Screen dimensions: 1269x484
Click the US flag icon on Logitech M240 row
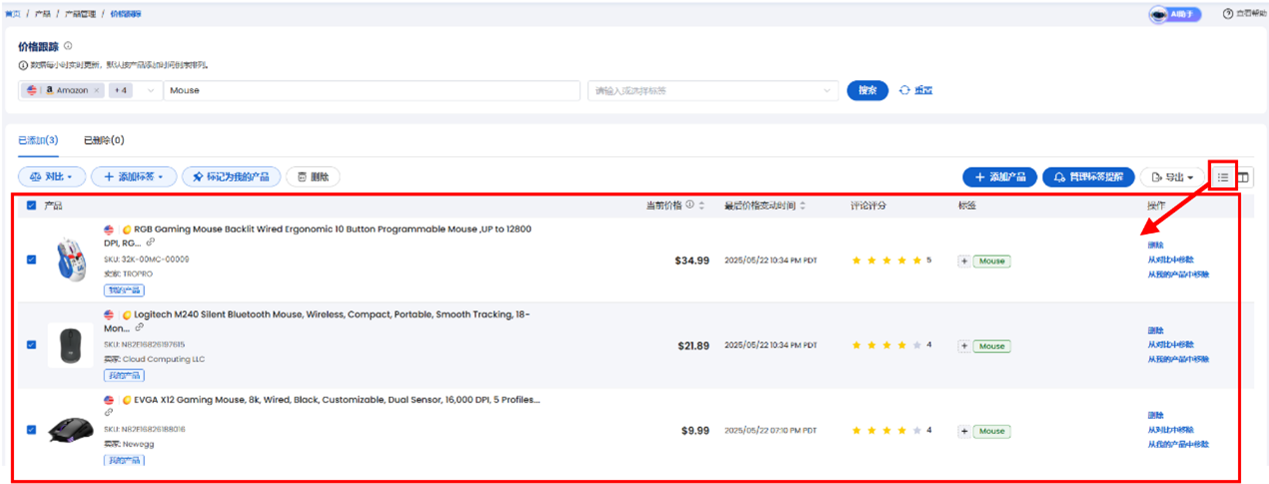pos(109,314)
